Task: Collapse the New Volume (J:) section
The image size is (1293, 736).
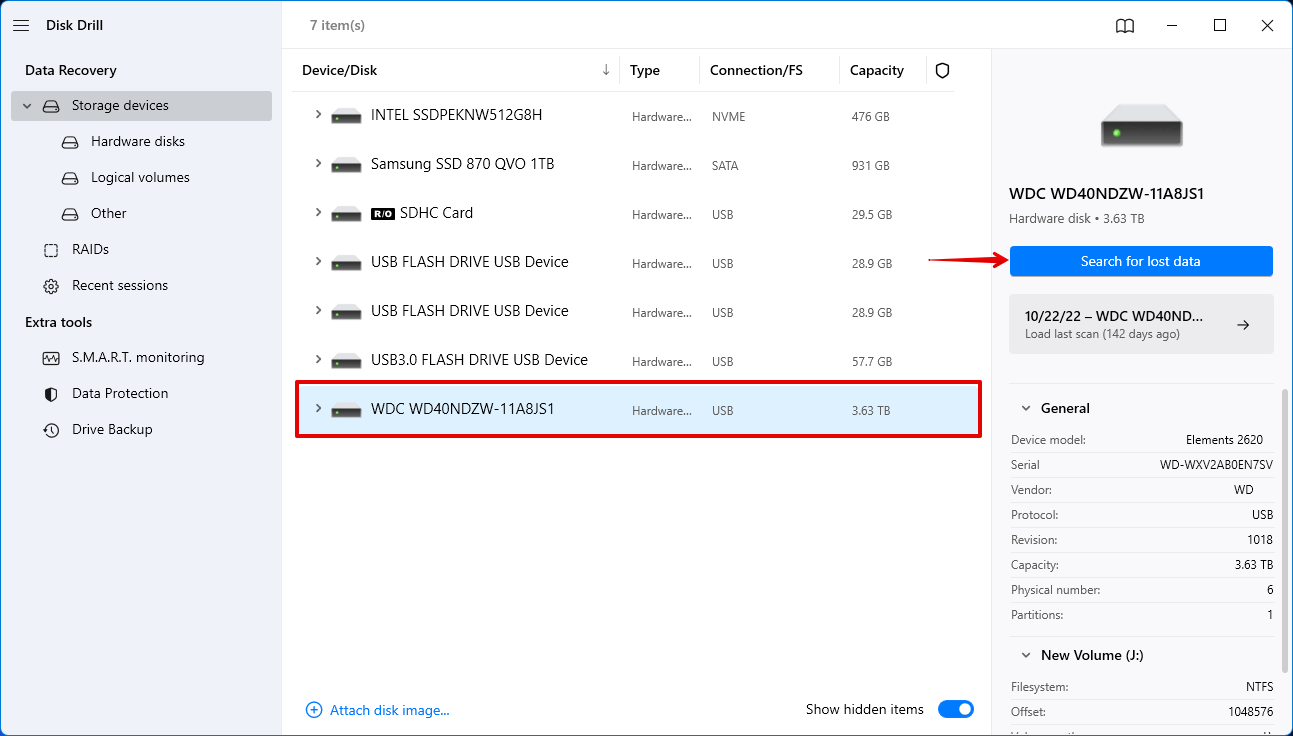Action: (x=1025, y=655)
